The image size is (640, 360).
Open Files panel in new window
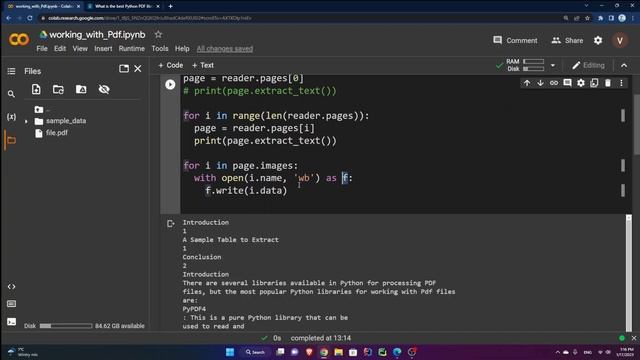(x=124, y=69)
